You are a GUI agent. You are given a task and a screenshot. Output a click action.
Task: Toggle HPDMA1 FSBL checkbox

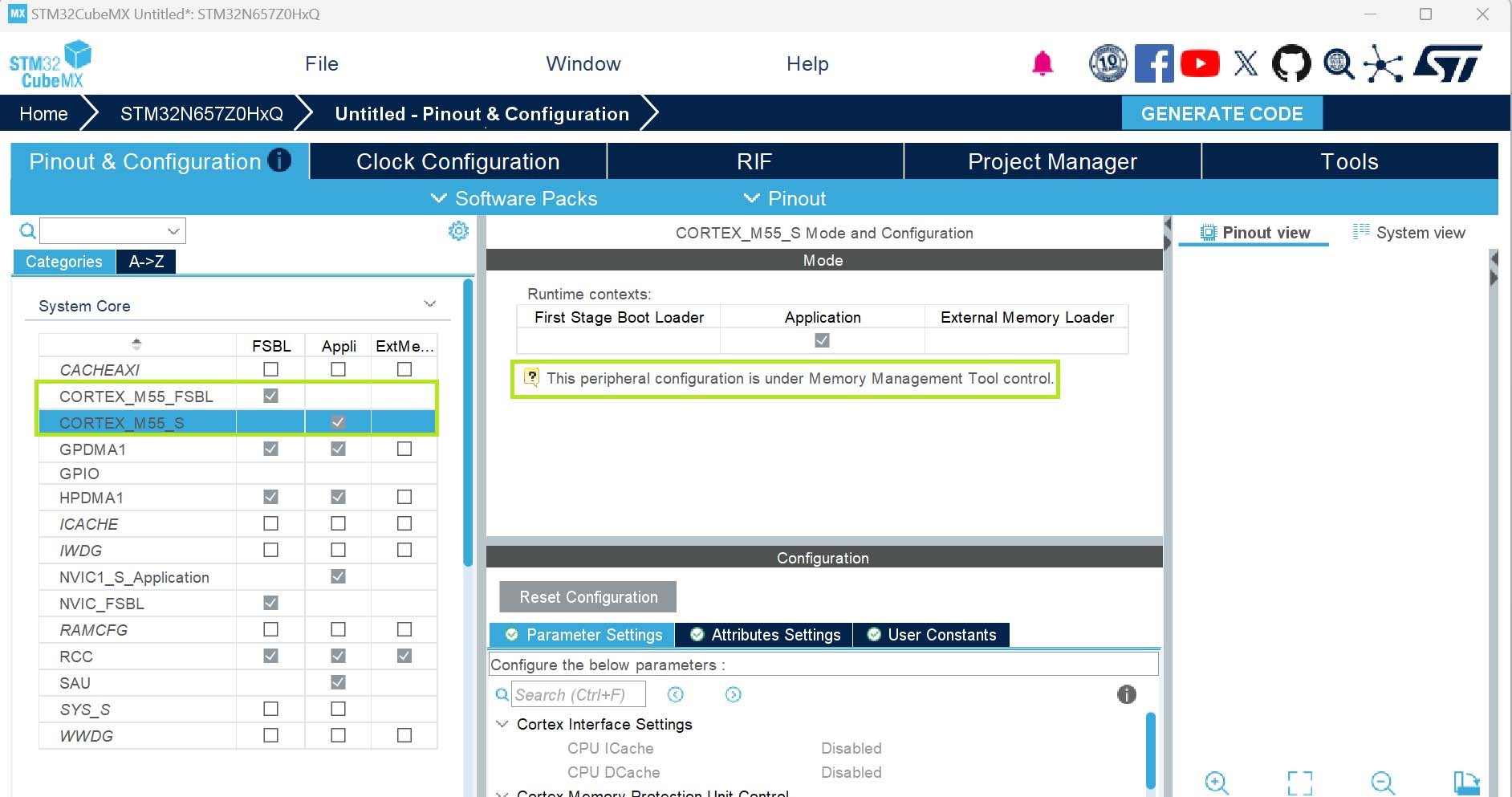pos(271,497)
